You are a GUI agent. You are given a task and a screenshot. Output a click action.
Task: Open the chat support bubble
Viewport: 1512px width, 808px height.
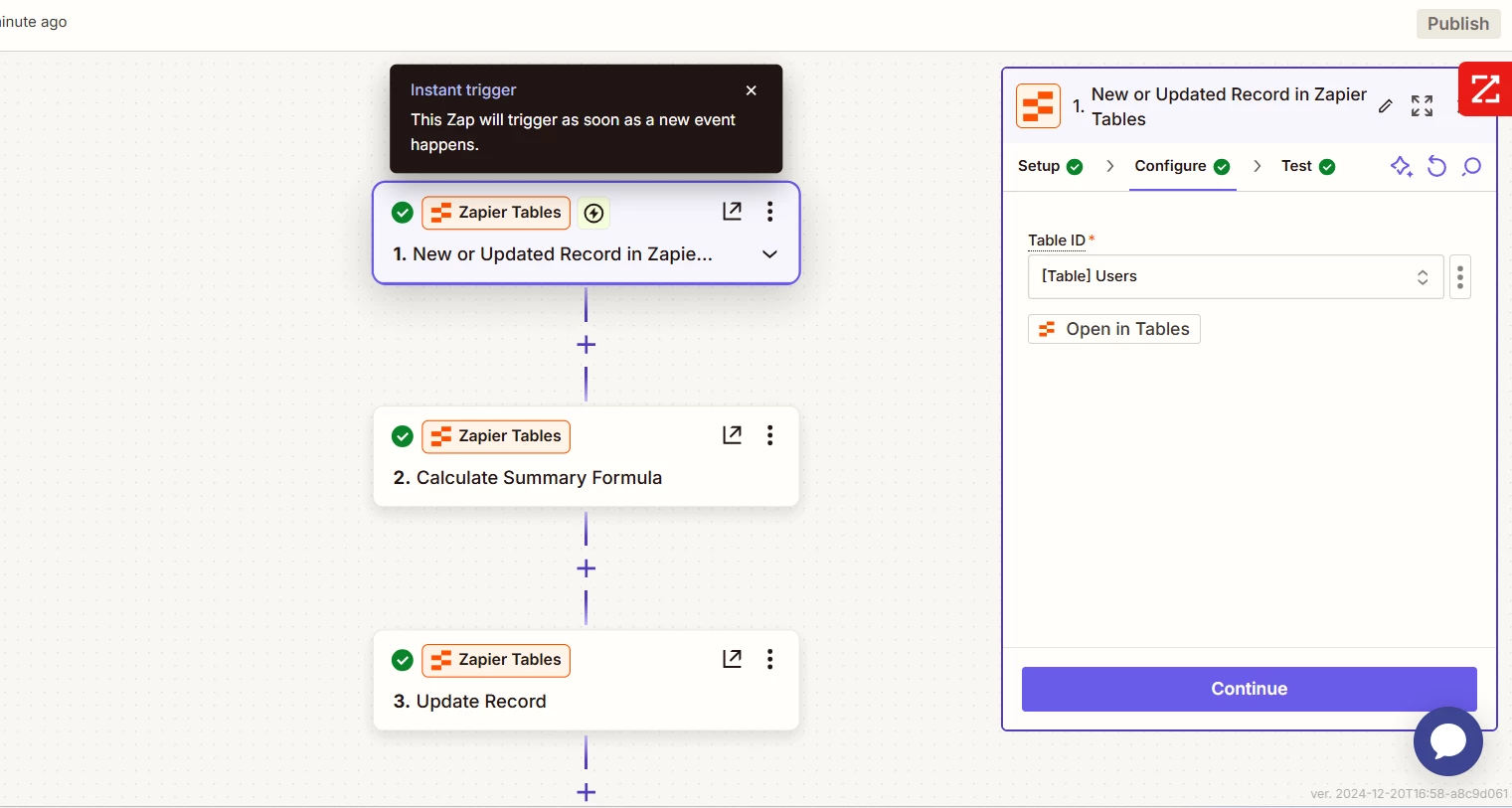[x=1448, y=741]
